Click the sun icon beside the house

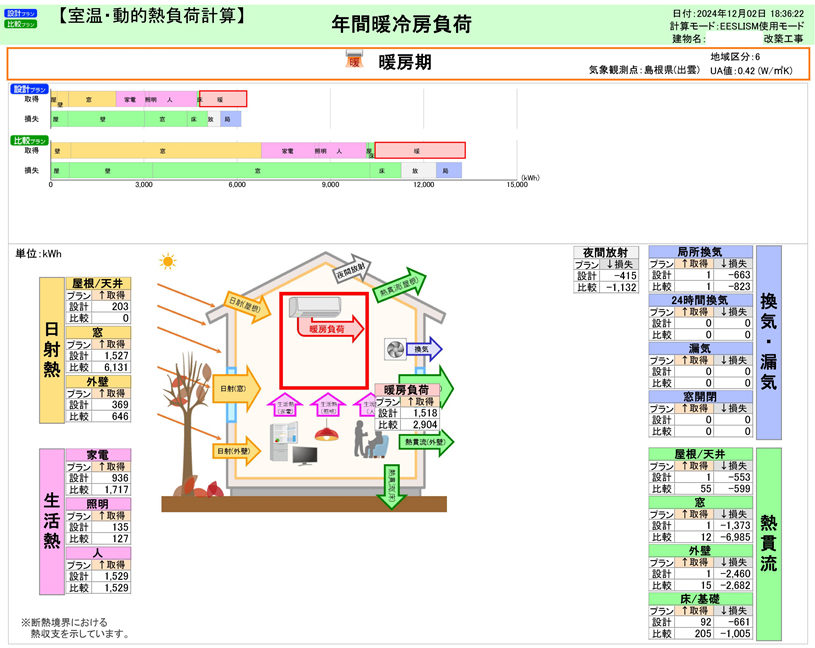click(167, 262)
